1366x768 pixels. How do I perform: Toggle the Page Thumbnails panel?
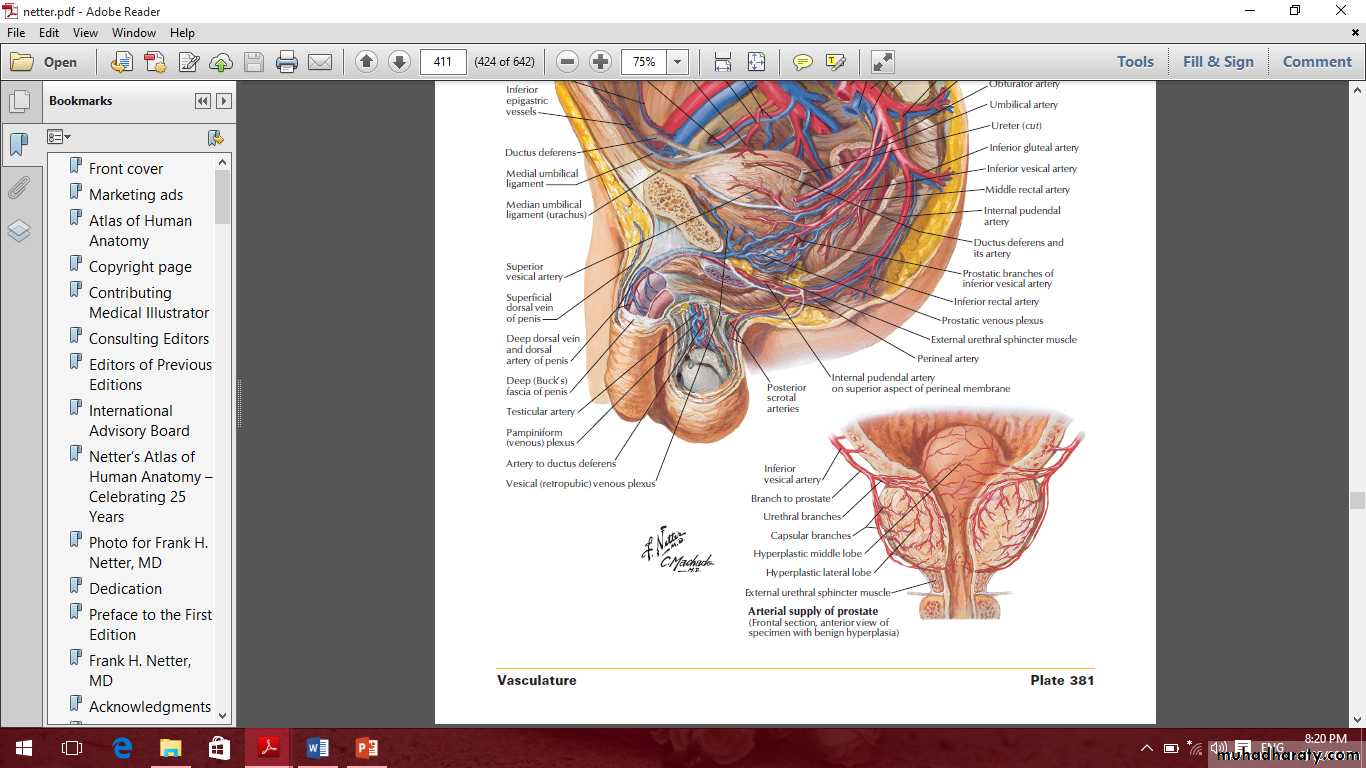tap(19, 101)
